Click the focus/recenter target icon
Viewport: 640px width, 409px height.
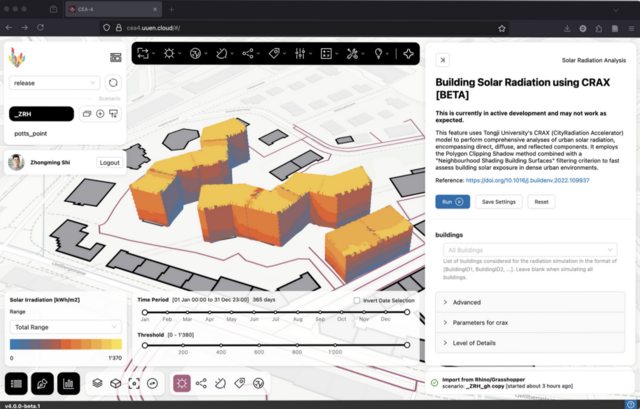134,383
